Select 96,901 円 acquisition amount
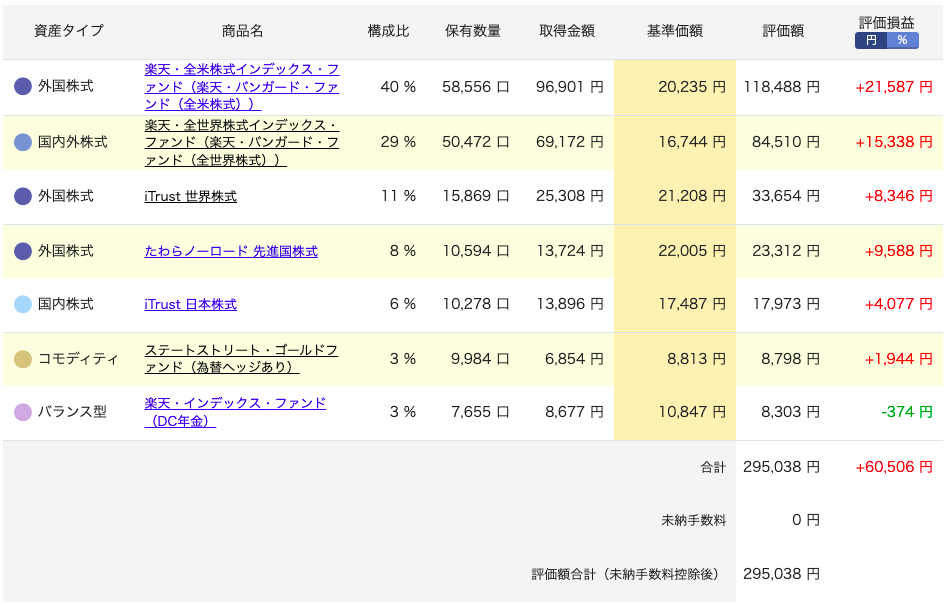The image size is (948, 605). click(x=570, y=87)
